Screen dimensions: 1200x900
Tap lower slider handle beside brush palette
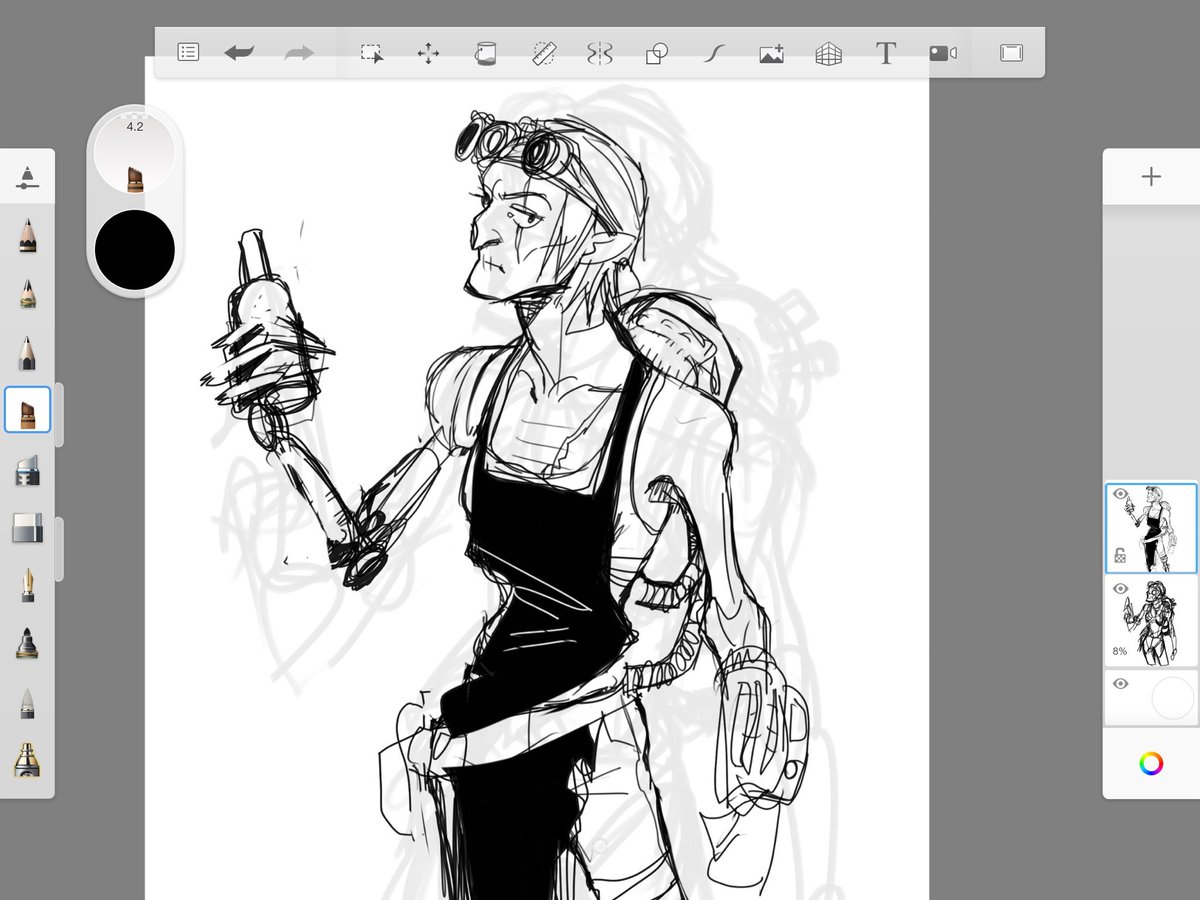tap(59, 549)
